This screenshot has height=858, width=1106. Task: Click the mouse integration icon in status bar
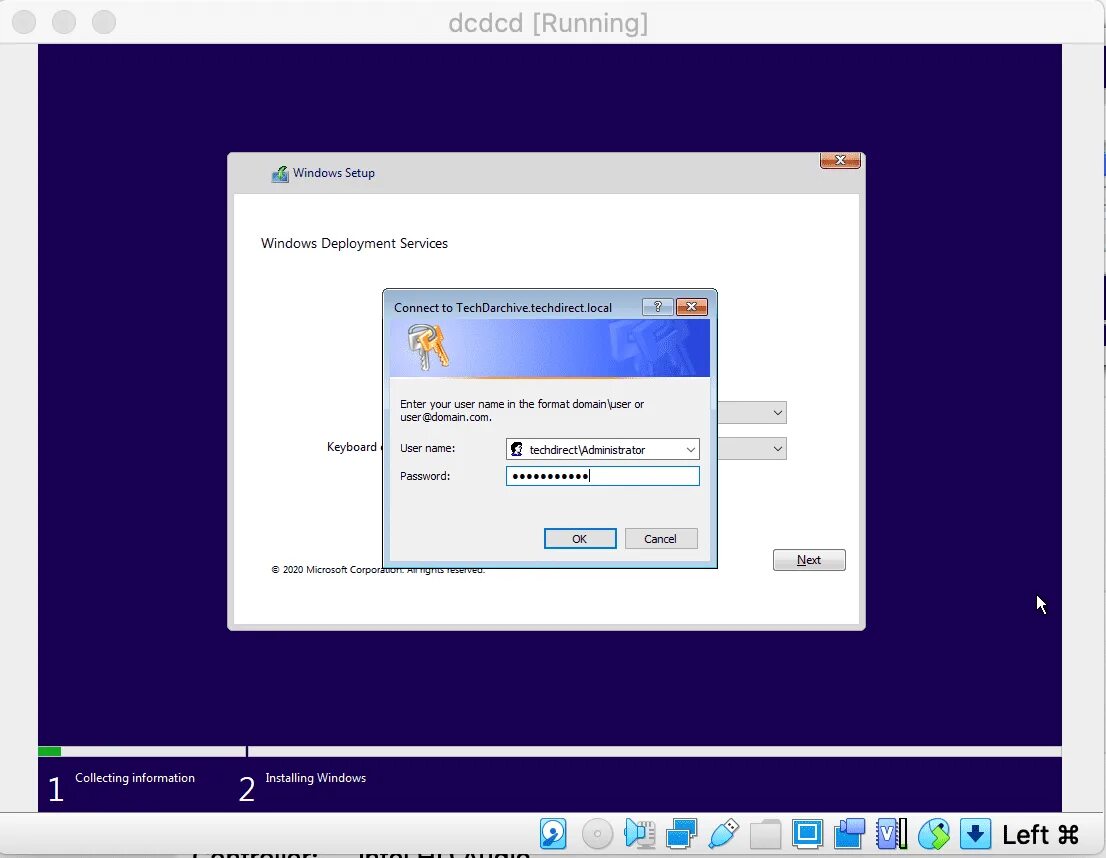coord(934,834)
